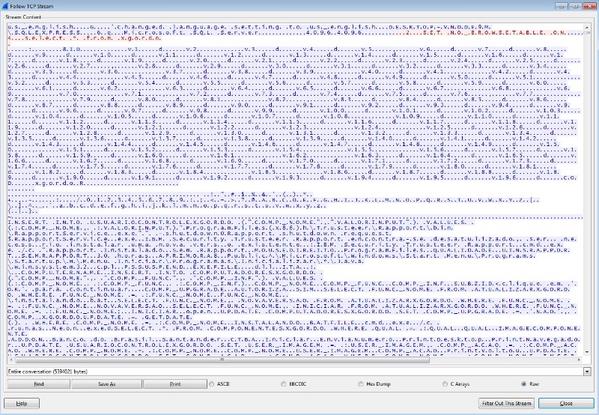Click the horizontal scrollbar left arrow
Screen dimensions: 599x415
coord(11,359)
